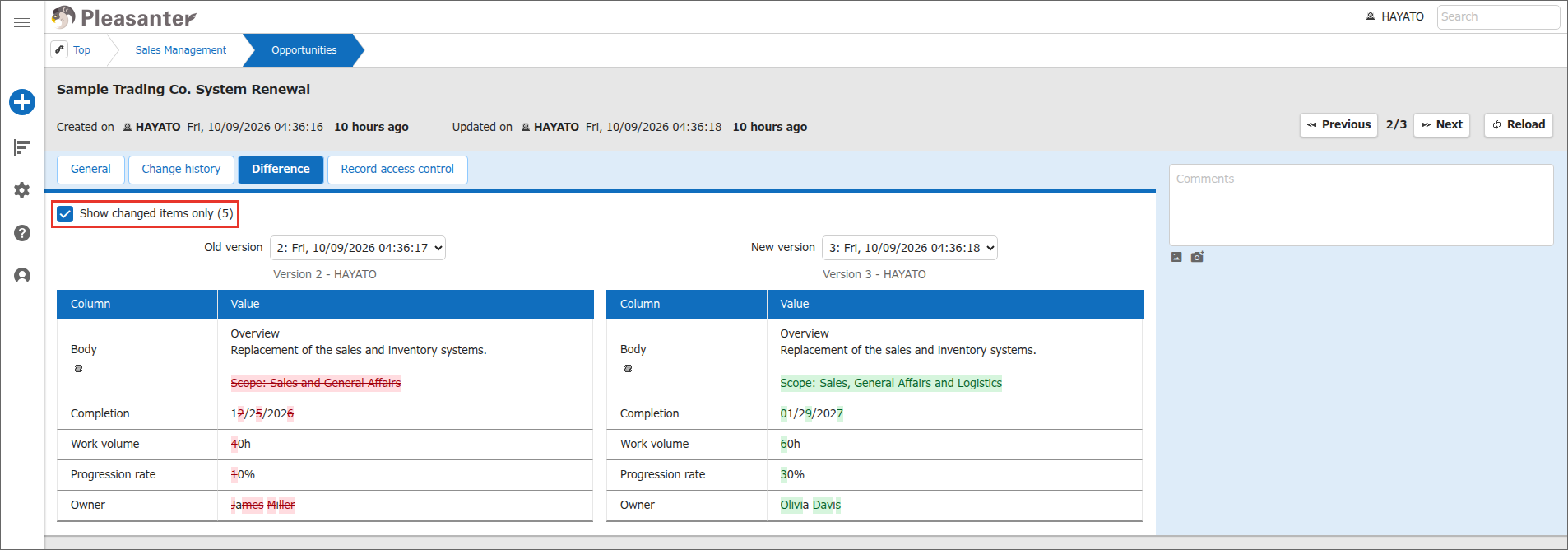Click into the Search field
The image size is (1568, 550).
pos(1498,16)
